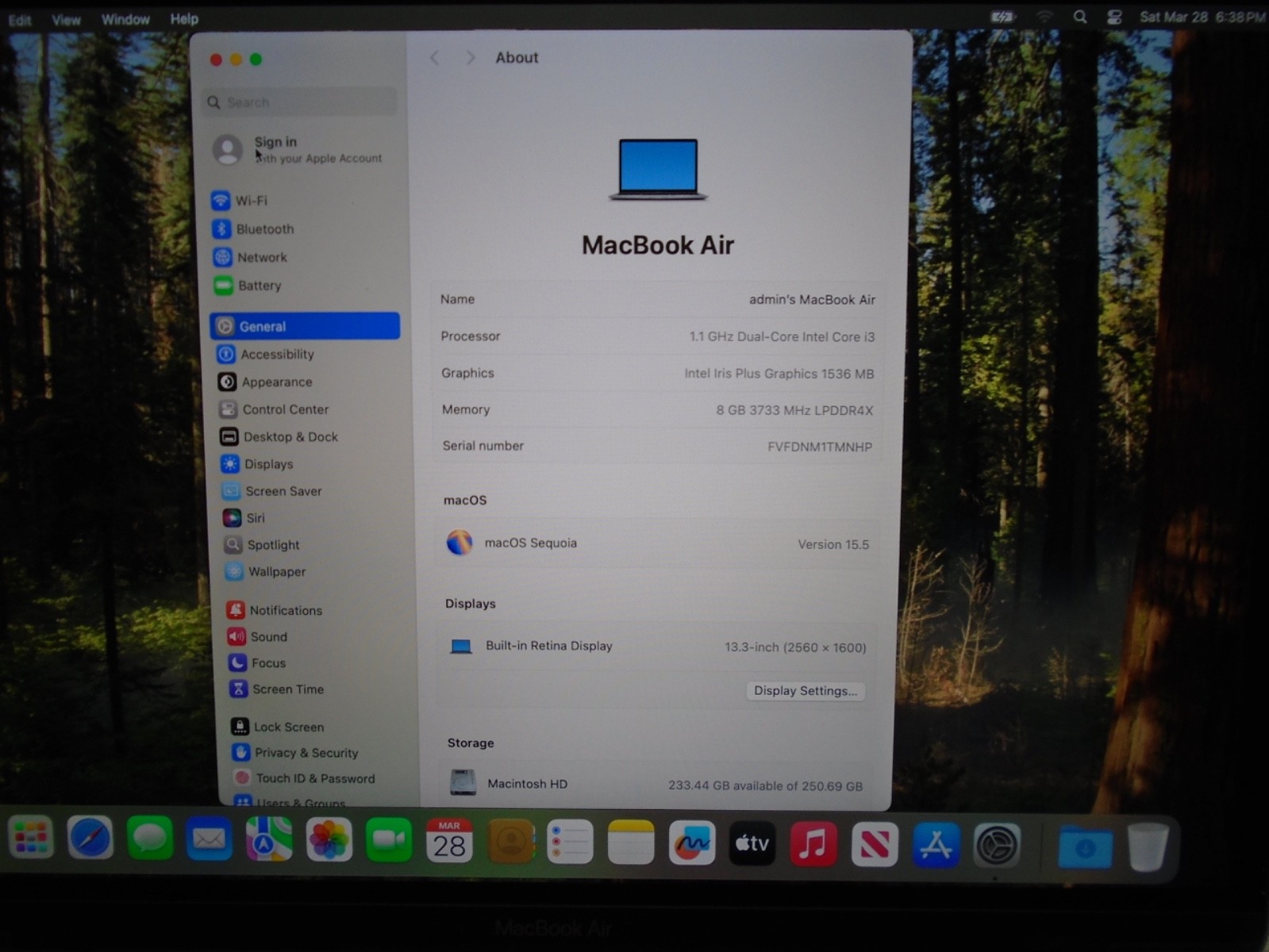Image resolution: width=1269 pixels, height=952 pixels.
Task: Open Downloads folder in the Dock
Action: [1085, 847]
